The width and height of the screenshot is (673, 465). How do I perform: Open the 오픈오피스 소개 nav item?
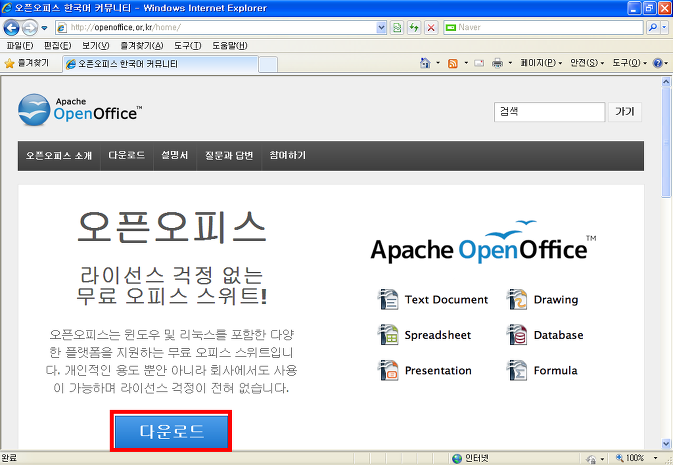(x=59, y=155)
